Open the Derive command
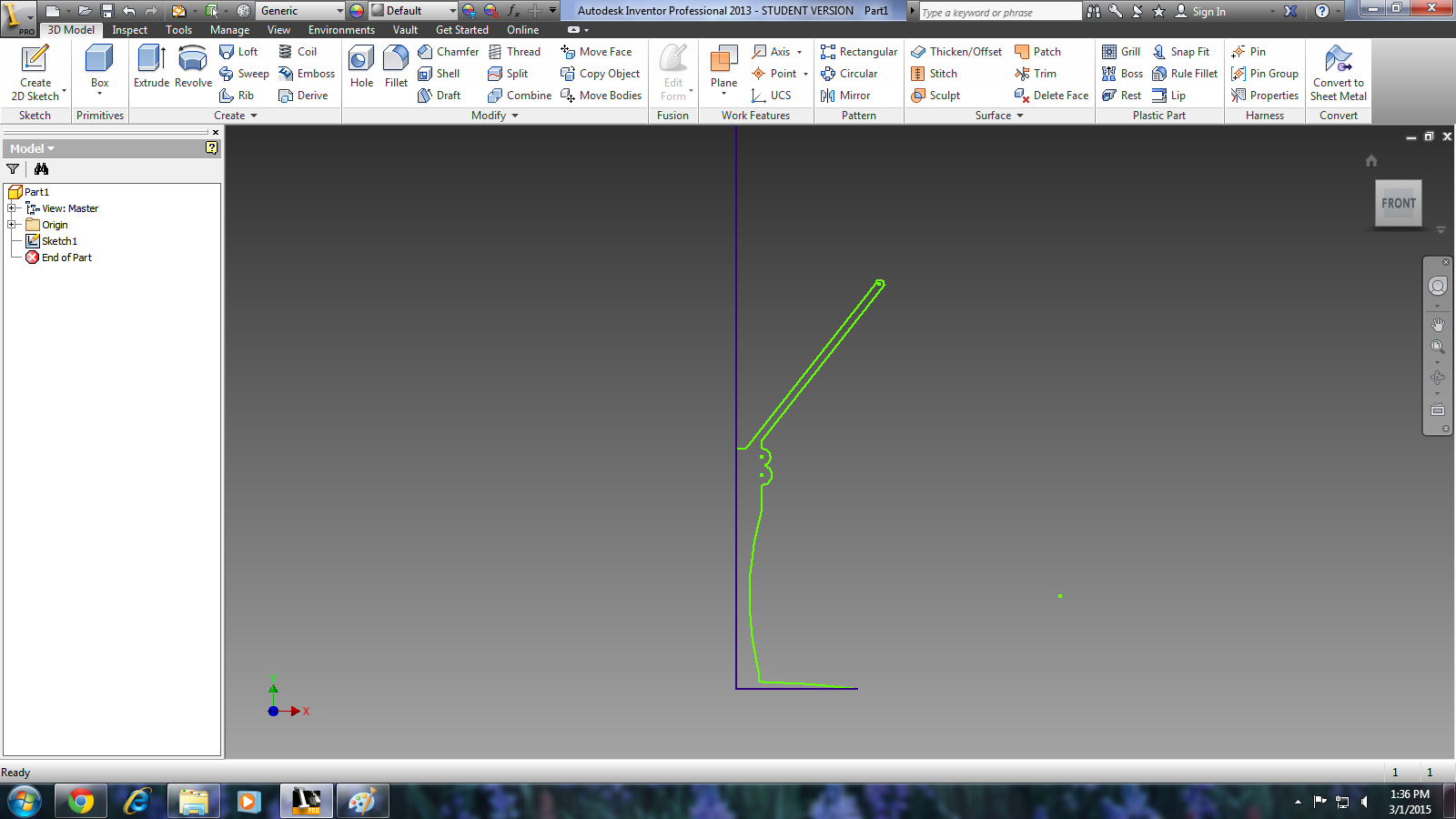The image size is (1456, 819). (x=303, y=96)
